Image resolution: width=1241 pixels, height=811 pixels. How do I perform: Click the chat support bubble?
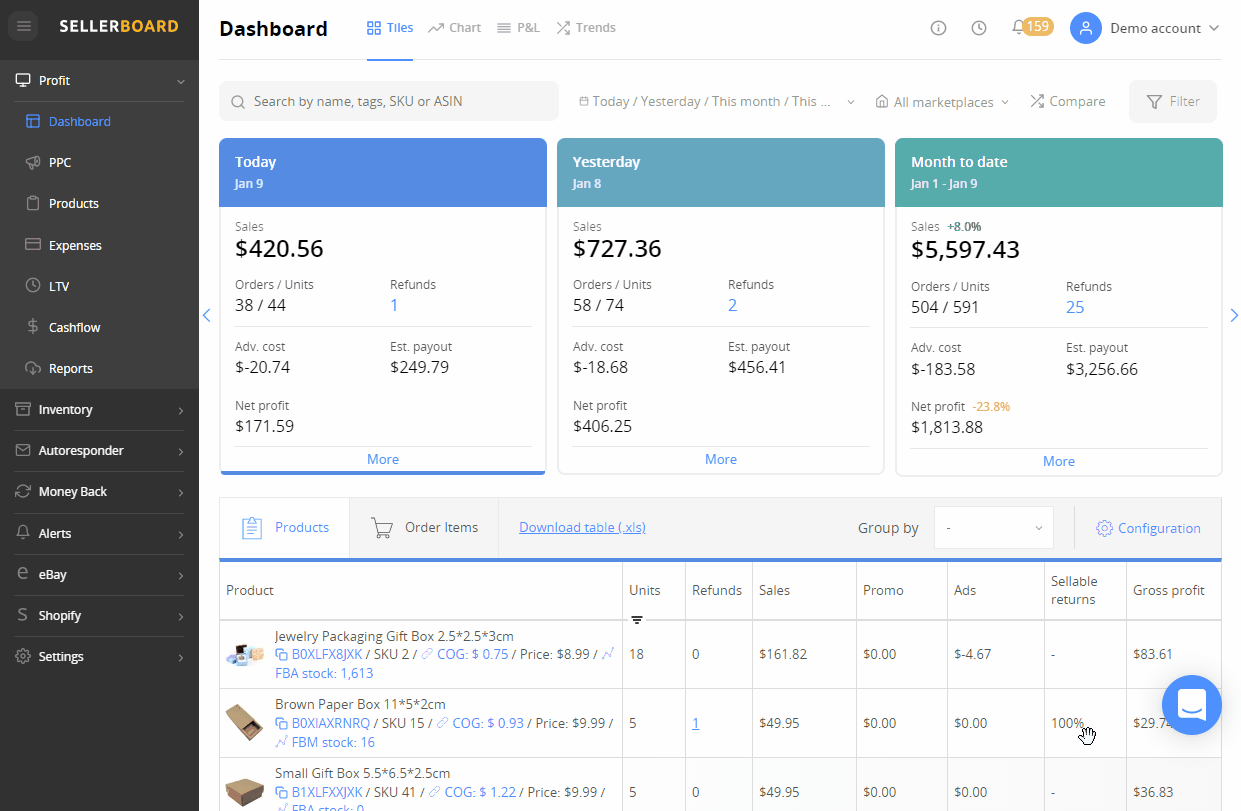coord(1192,705)
